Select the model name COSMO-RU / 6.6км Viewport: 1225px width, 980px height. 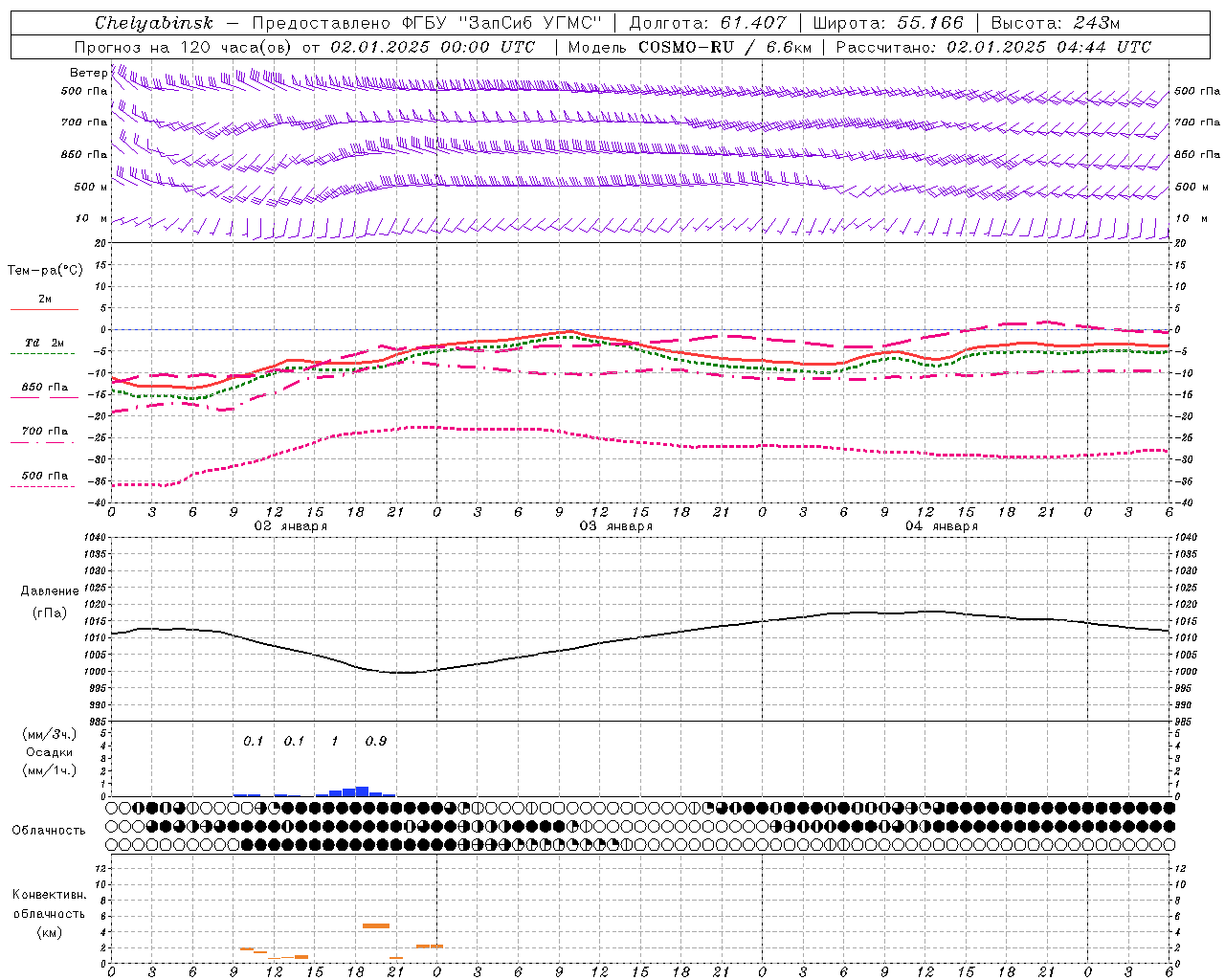pos(724,47)
